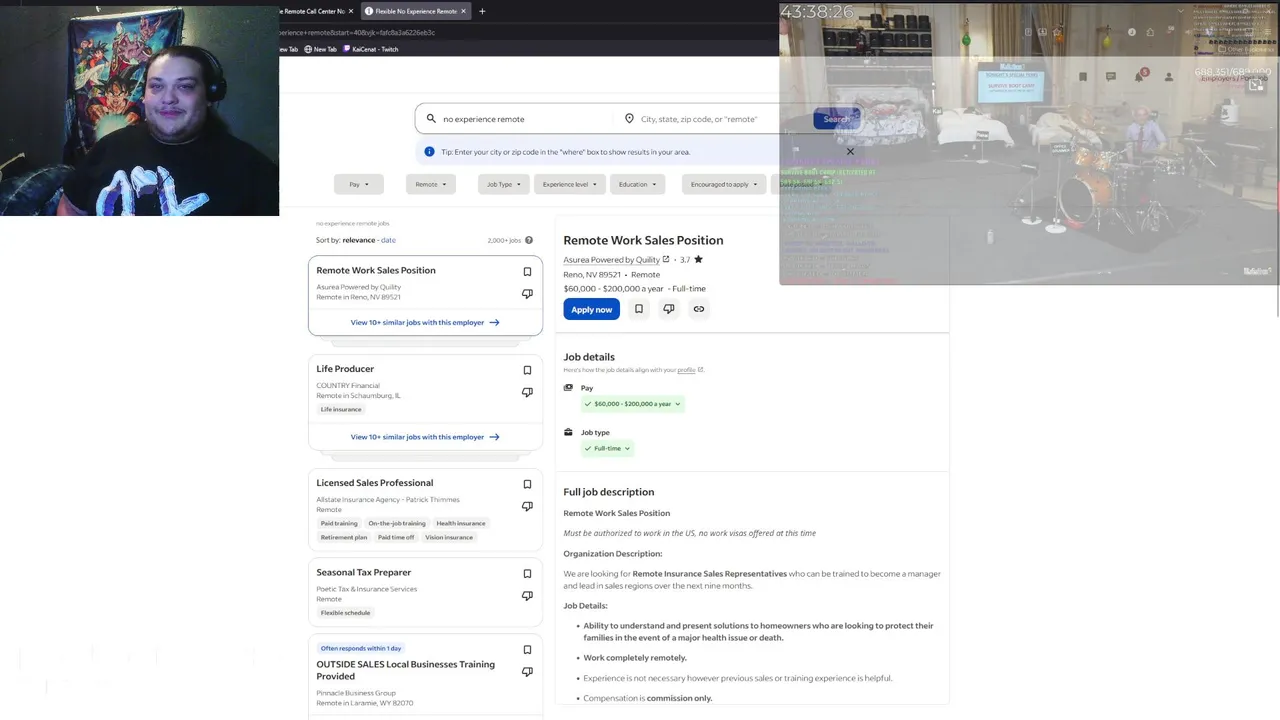Expand the Experience level filter
Screen dimensions: 1280x720
pyautogui.click(x=570, y=184)
